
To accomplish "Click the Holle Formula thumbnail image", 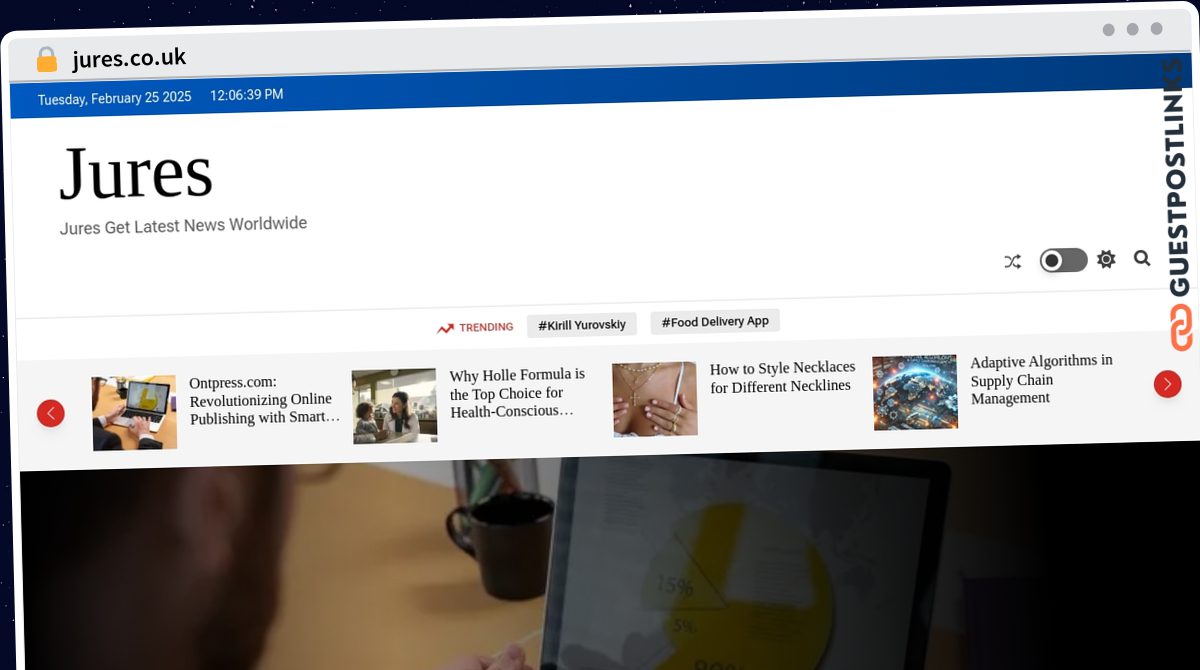I will coord(395,406).
